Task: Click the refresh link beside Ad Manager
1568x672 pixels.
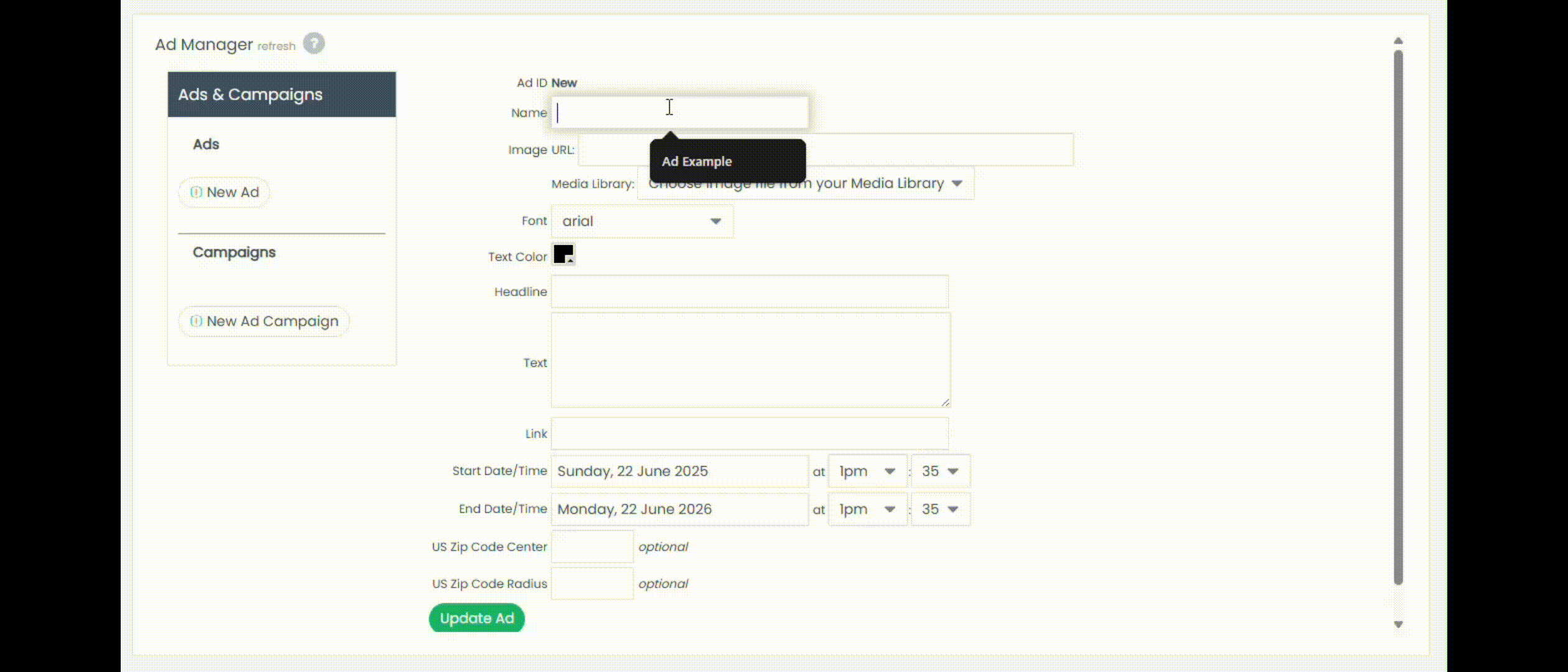Action: (x=276, y=46)
